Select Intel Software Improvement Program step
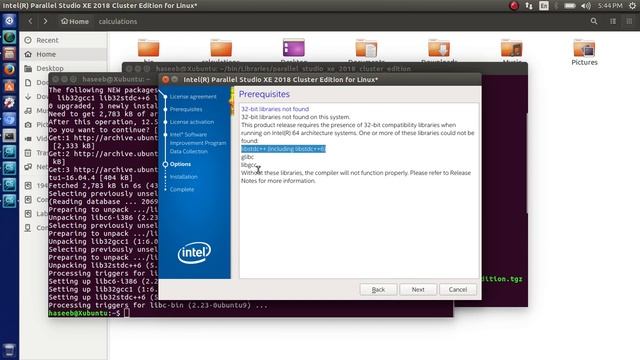The height and width of the screenshot is (360, 640). click(198, 143)
